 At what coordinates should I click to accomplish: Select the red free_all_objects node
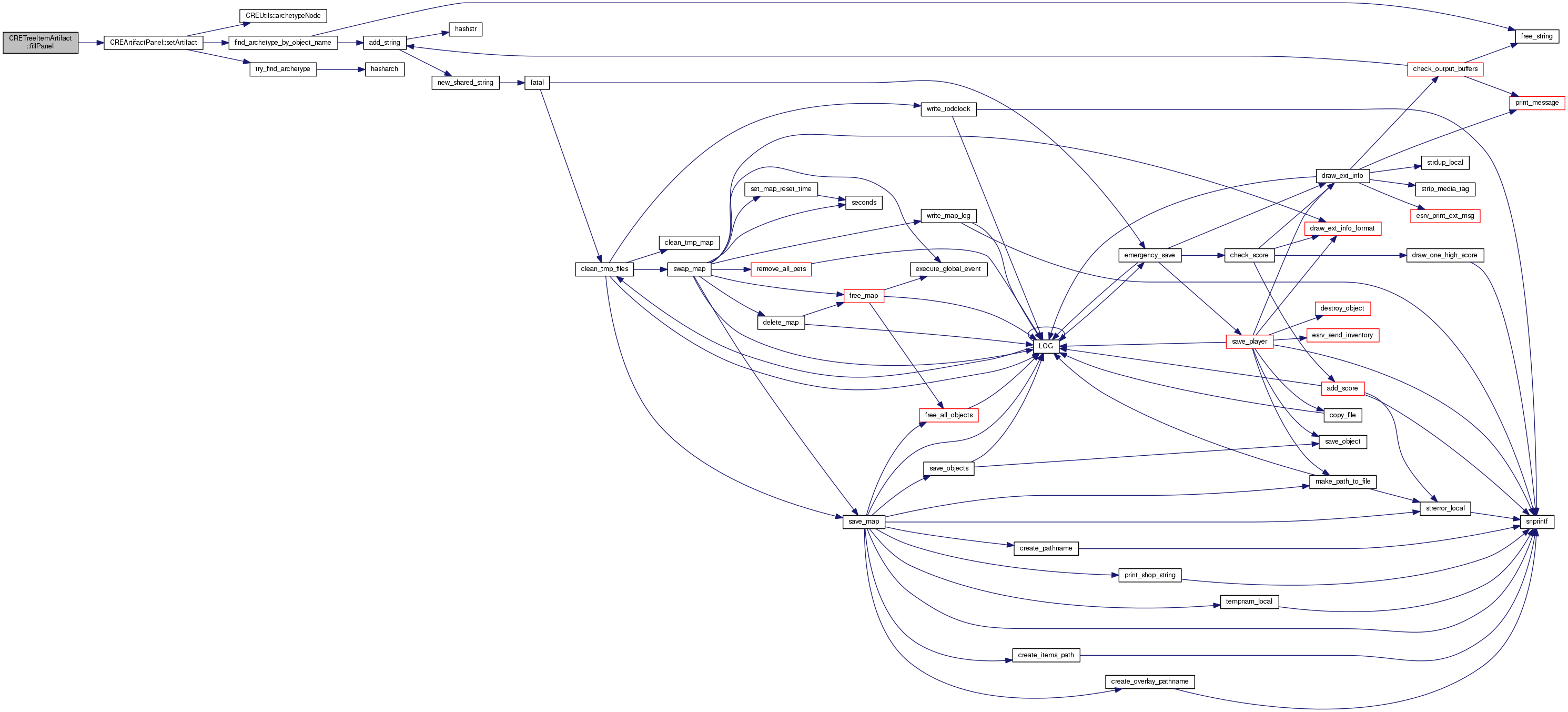tap(948, 415)
